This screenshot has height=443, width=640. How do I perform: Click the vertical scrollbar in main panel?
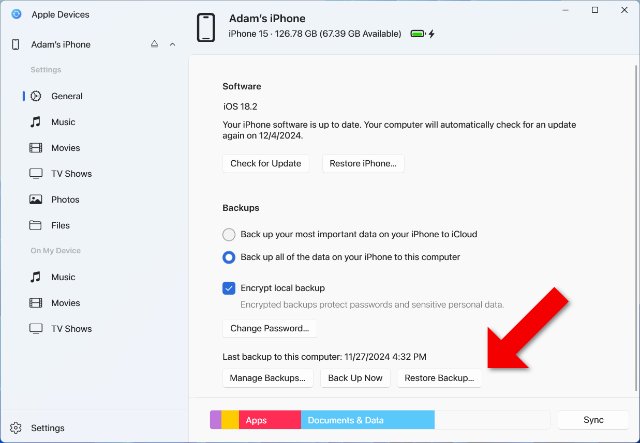point(636,227)
